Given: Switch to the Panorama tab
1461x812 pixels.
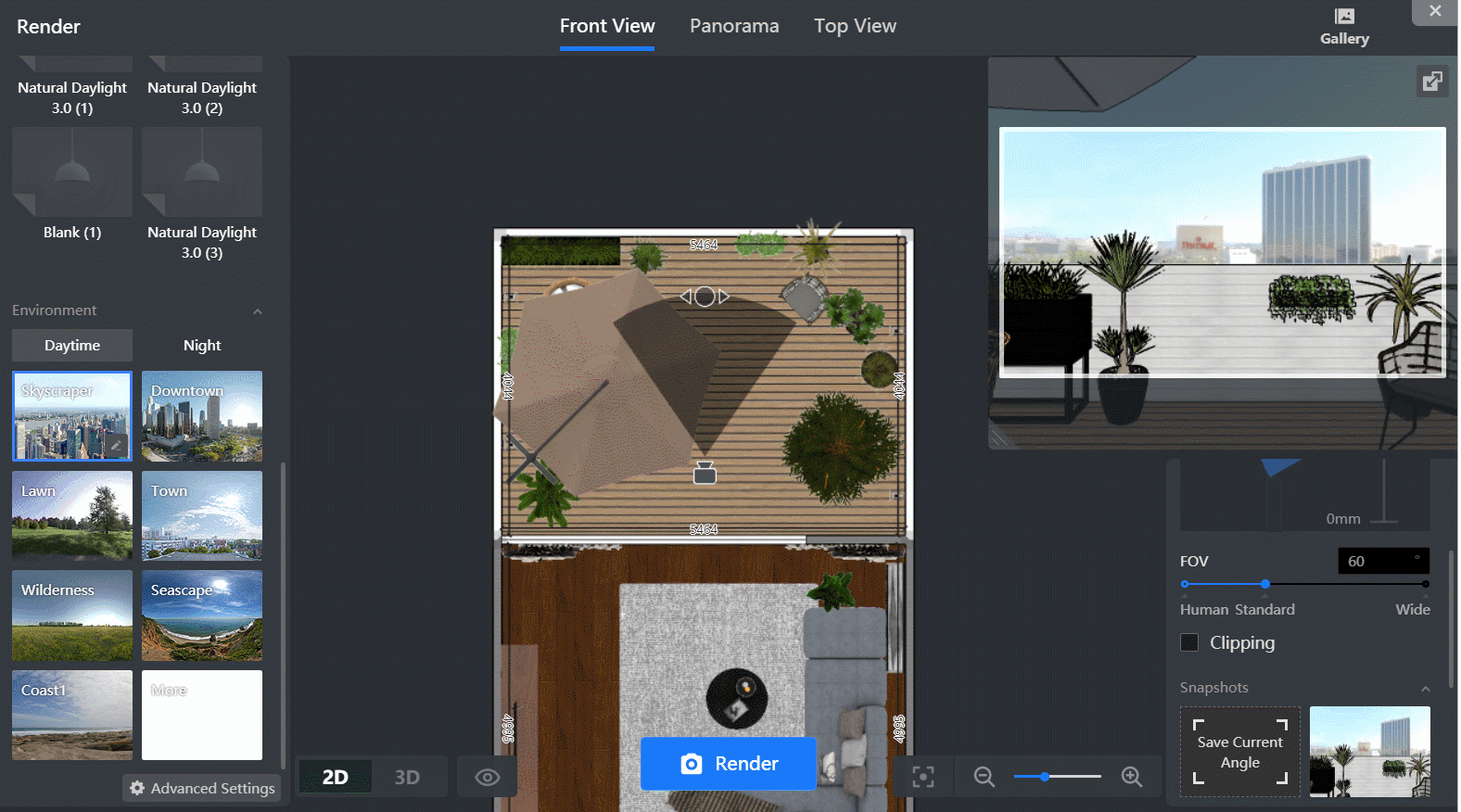Looking at the screenshot, I should (x=734, y=26).
